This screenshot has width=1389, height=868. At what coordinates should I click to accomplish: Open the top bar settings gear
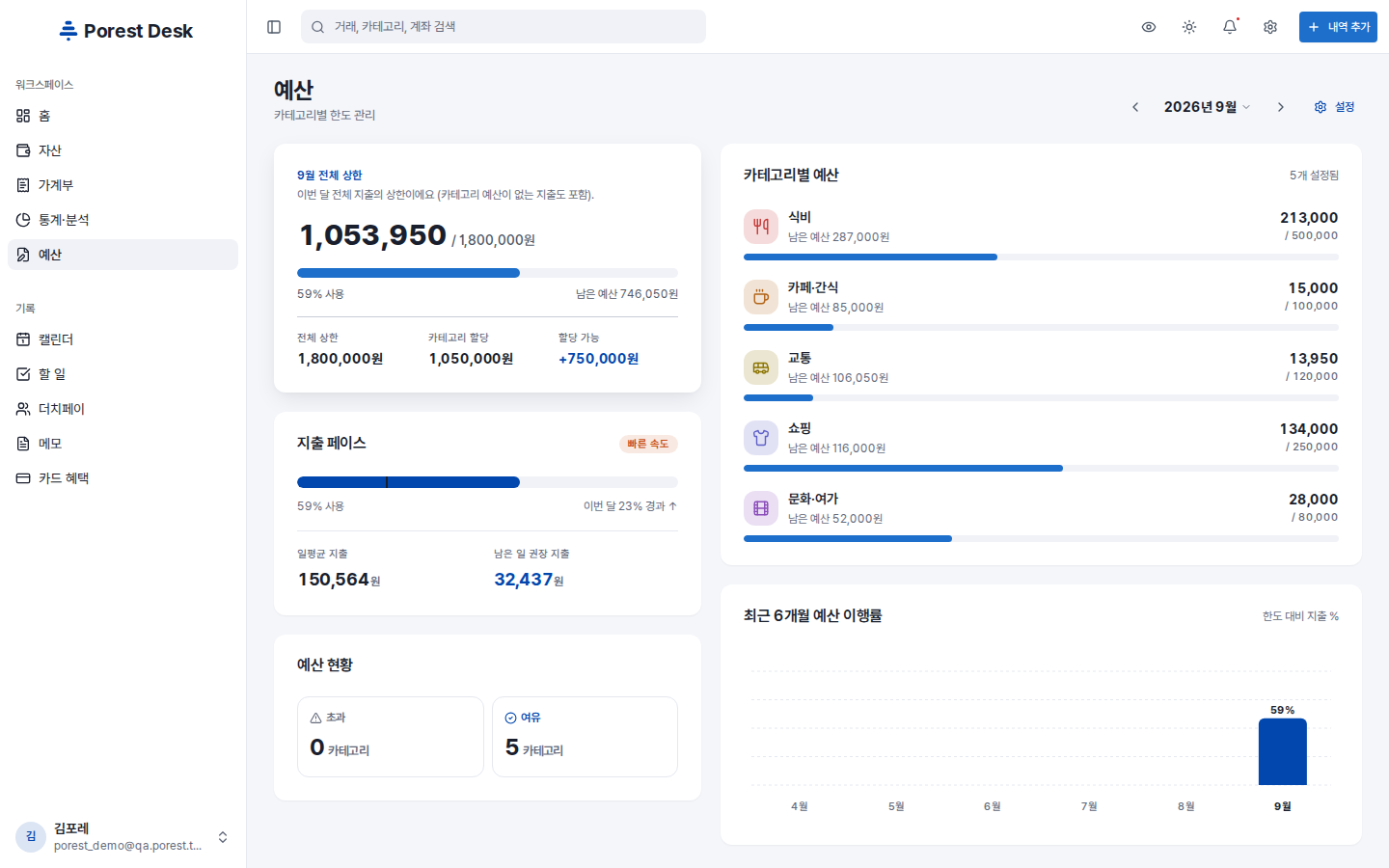pyautogui.click(x=1270, y=27)
